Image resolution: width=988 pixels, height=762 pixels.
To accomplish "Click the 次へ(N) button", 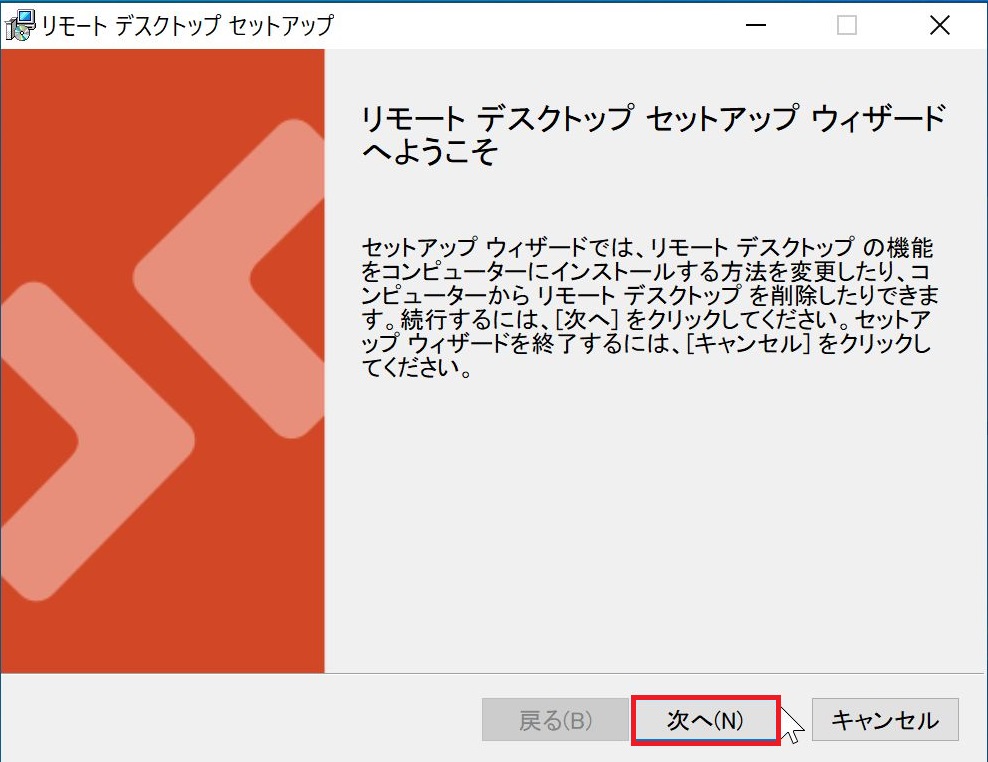I will click(x=706, y=720).
